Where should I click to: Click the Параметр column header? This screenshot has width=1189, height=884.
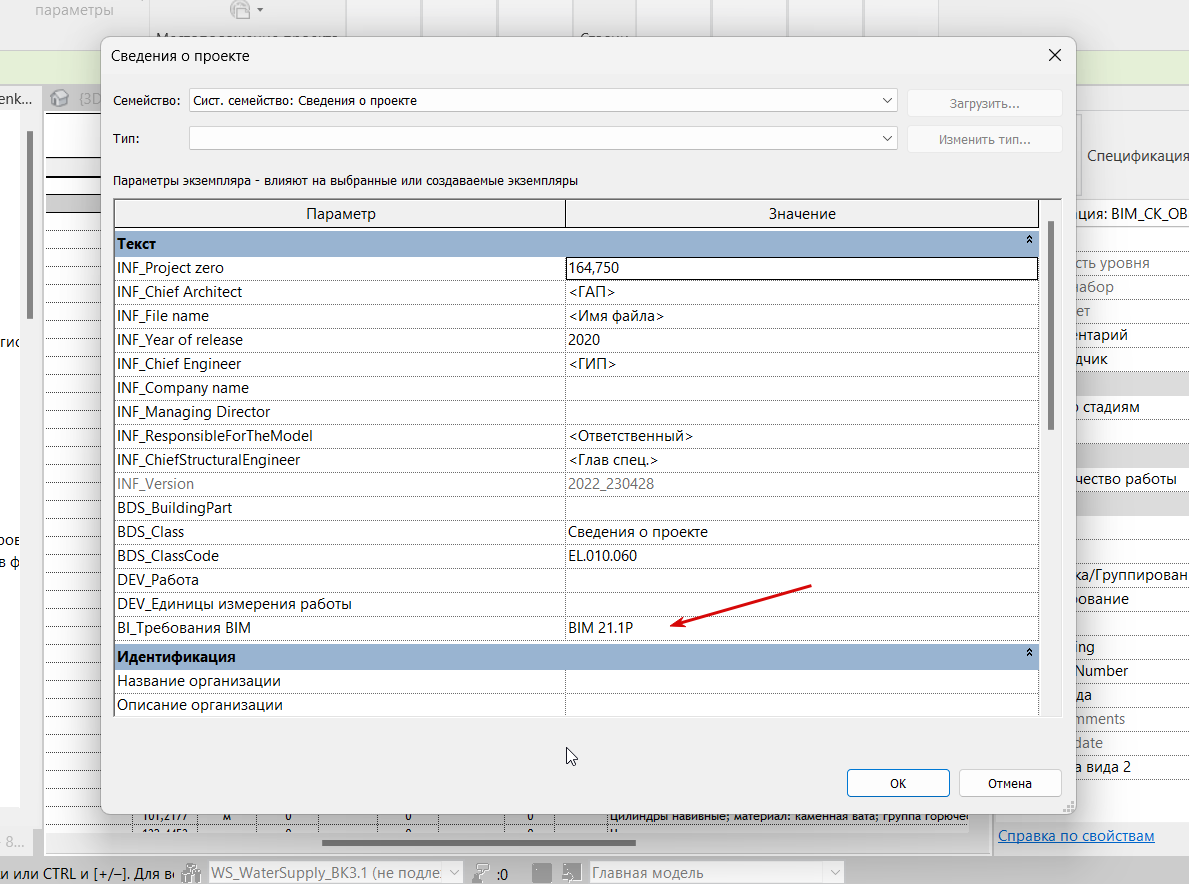pos(340,214)
